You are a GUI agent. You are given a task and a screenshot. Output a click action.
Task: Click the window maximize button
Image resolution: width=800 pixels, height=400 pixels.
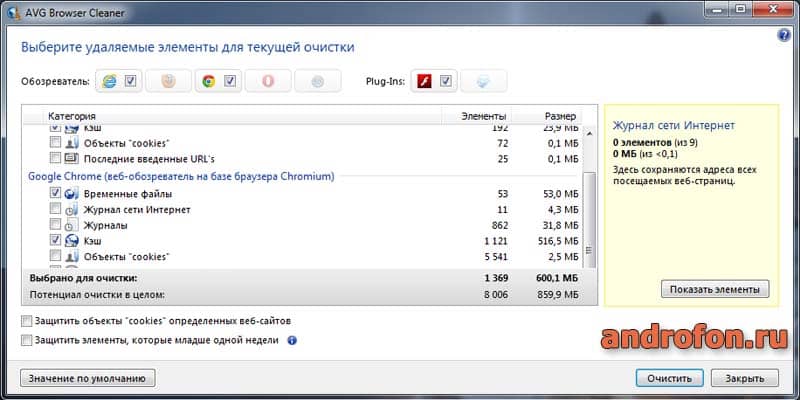pos(740,9)
